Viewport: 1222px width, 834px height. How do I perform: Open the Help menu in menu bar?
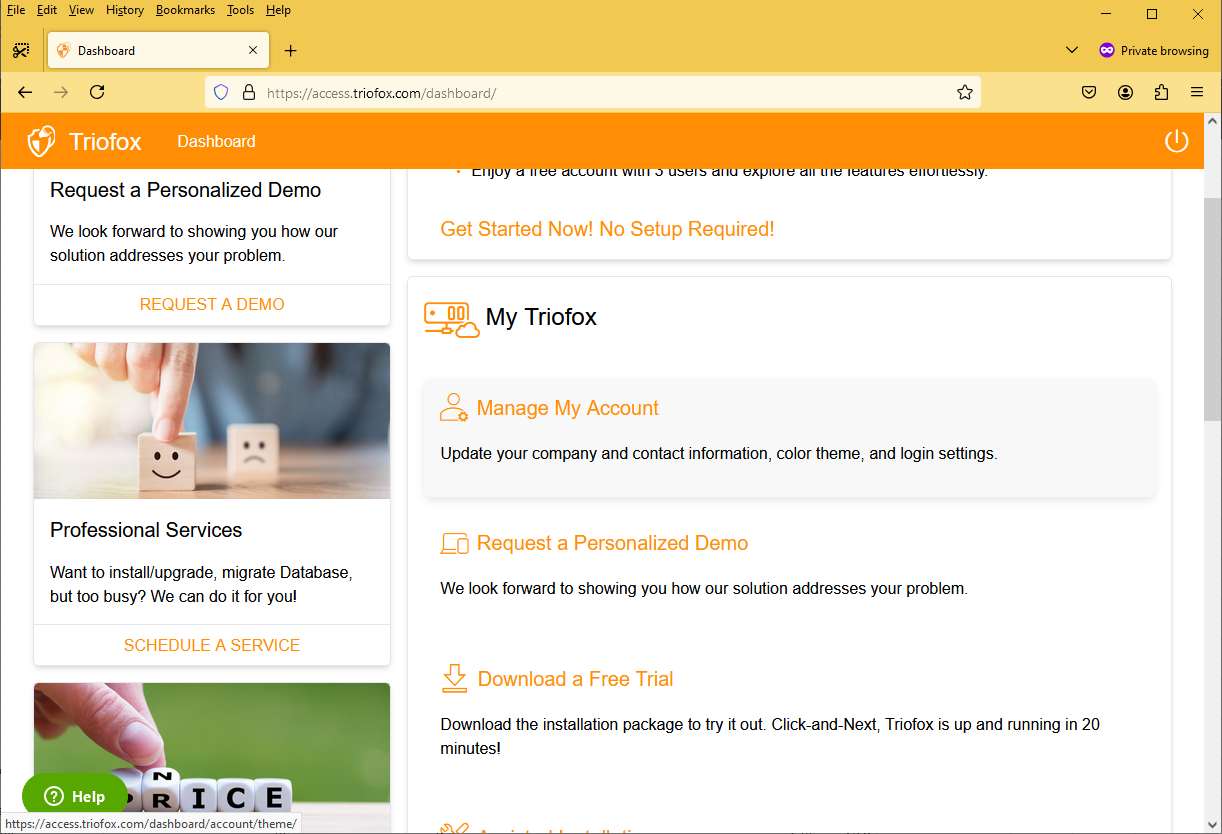pyautogui.click(x=278, y=10)
